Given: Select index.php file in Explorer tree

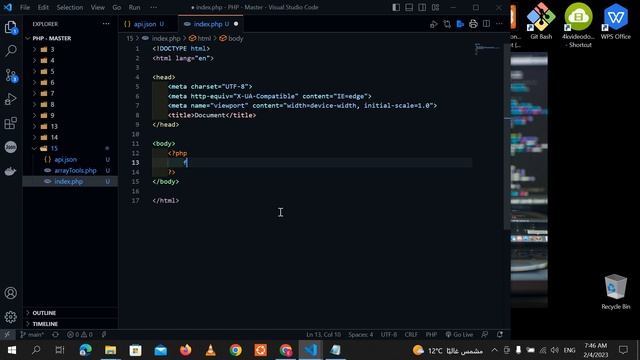Looking at the screenshot, I should (x=70, y=182).
